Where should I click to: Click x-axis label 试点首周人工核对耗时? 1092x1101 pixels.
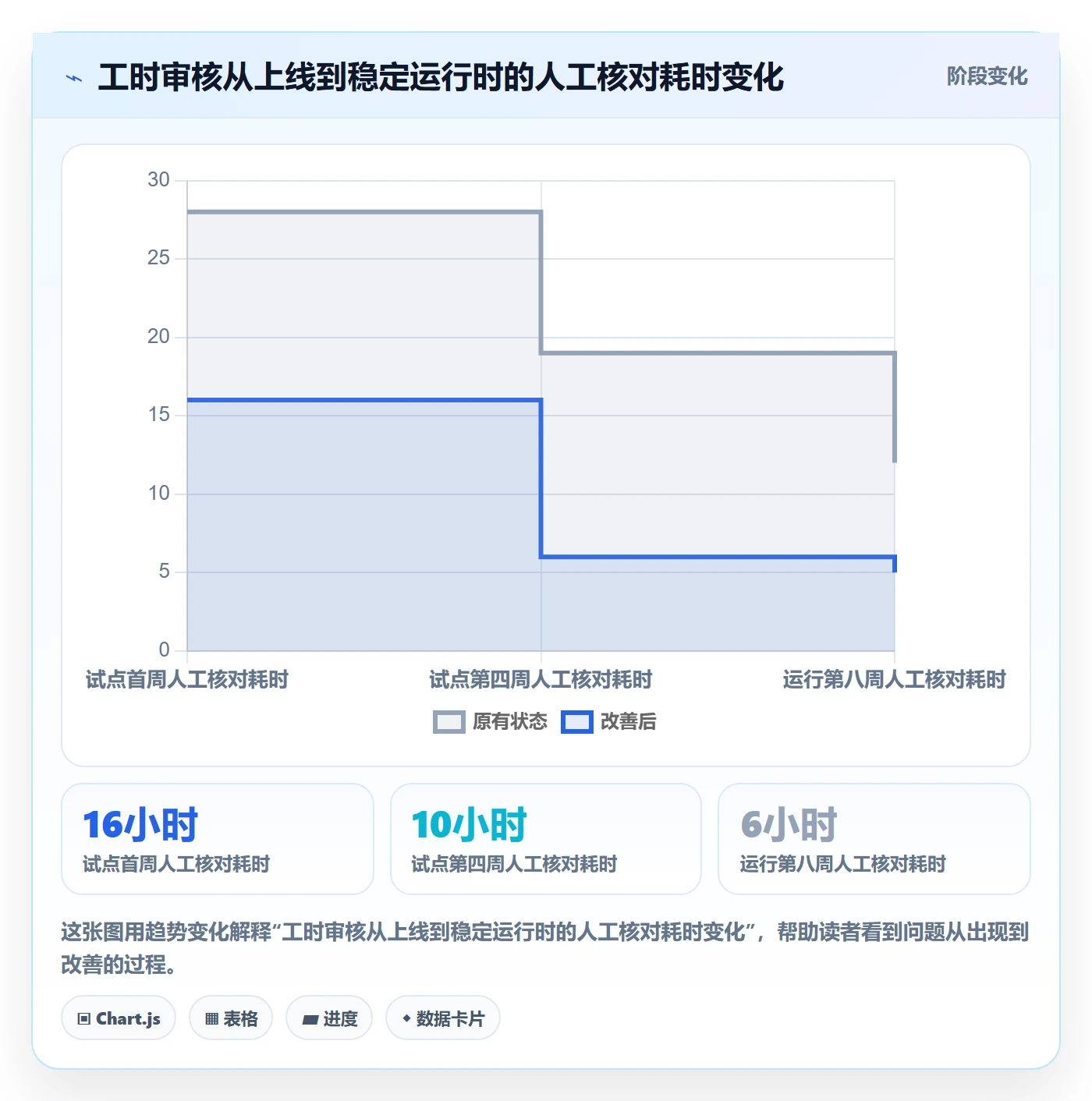(x=187, y=680)
